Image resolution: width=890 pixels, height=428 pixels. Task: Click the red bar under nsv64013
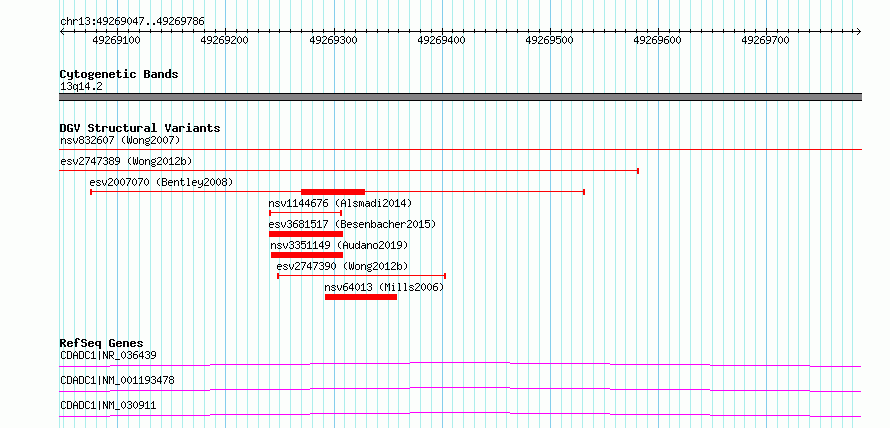(361, 297)
